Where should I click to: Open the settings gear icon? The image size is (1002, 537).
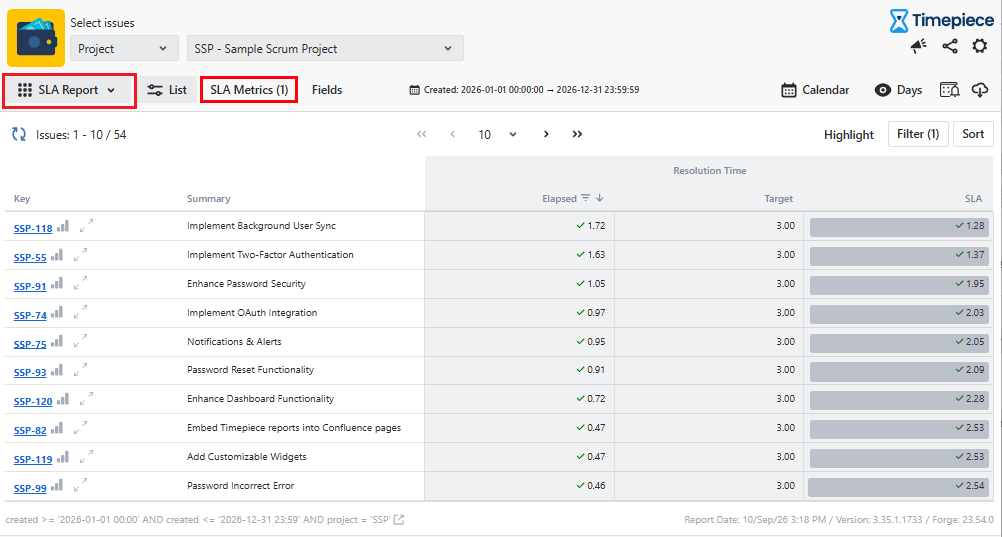coord(980,46)
